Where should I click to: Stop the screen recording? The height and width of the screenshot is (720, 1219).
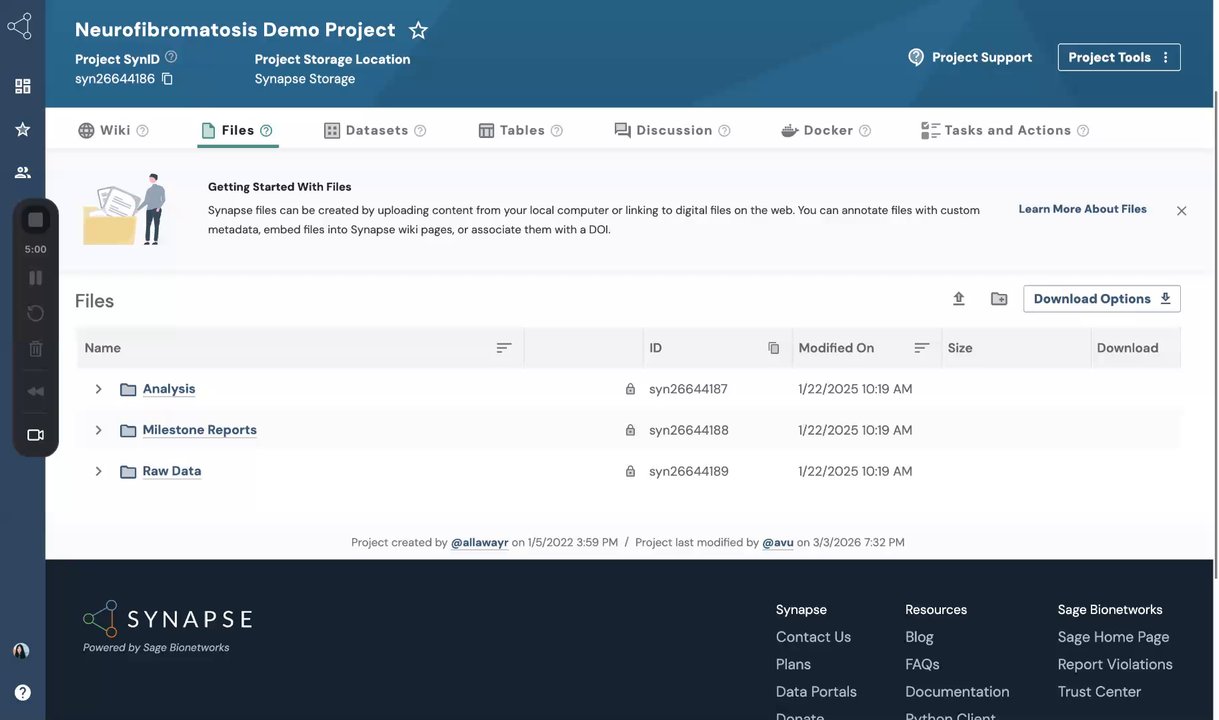[x=35, y=220]
